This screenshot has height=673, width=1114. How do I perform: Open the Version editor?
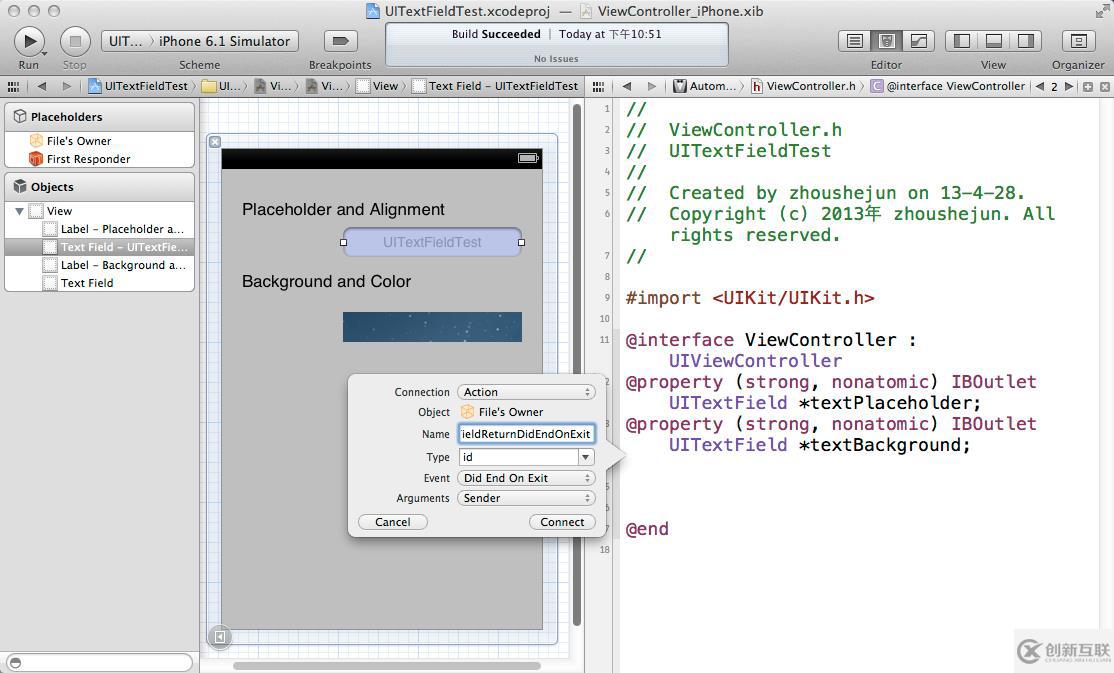point(918,41)
